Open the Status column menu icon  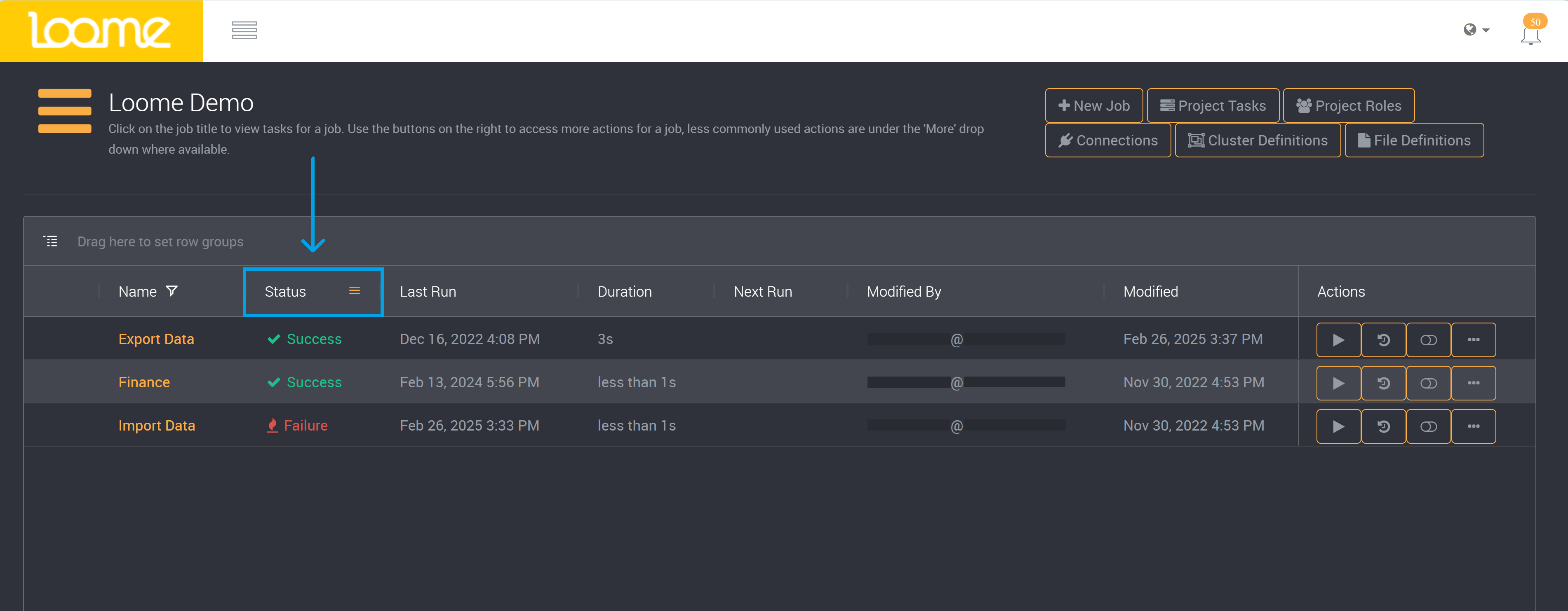354,291
